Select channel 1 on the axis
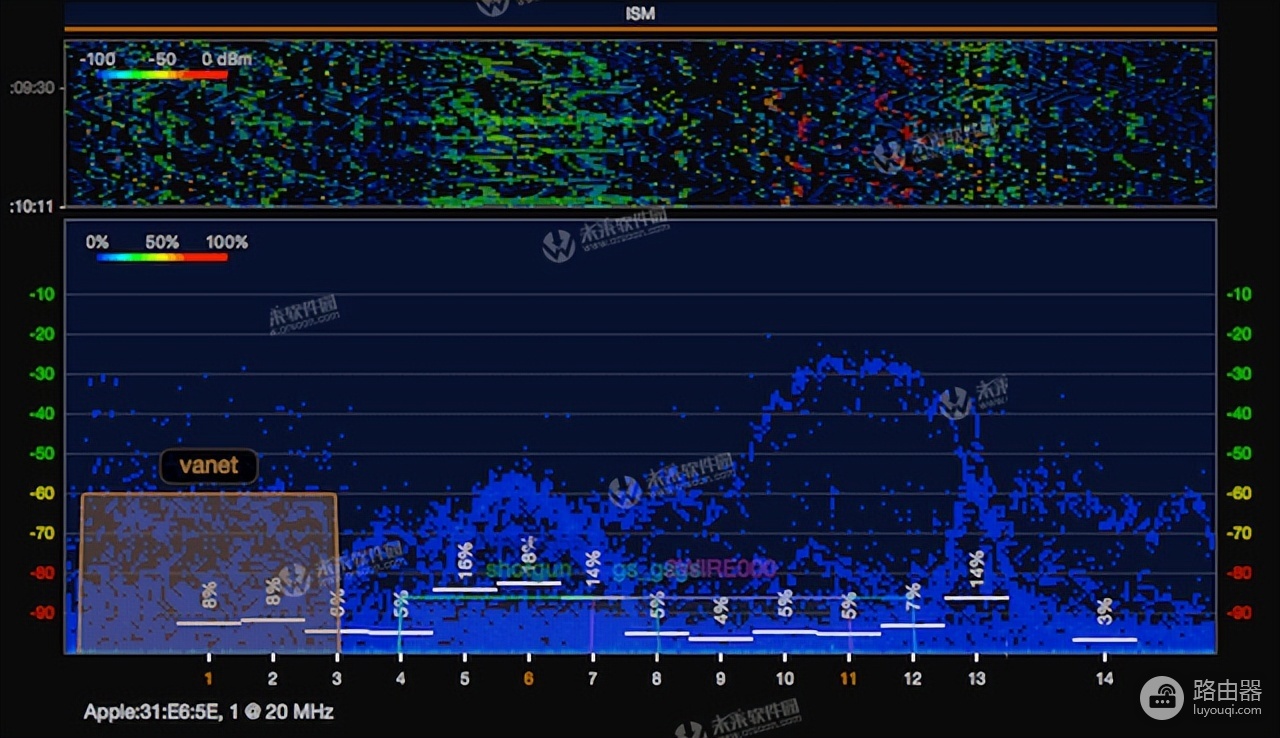Image resolution: width=1280 pixels, height=738 pixels. click(209, 679)
